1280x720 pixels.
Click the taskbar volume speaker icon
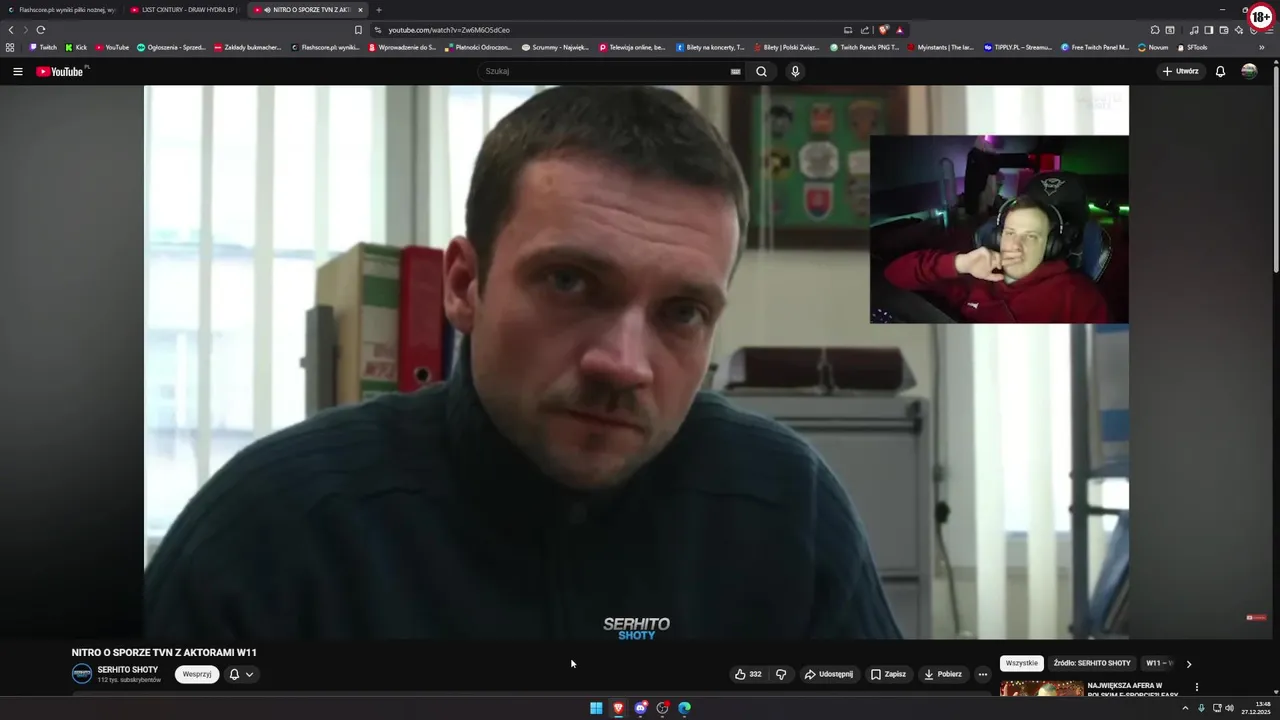point(1229,708)
